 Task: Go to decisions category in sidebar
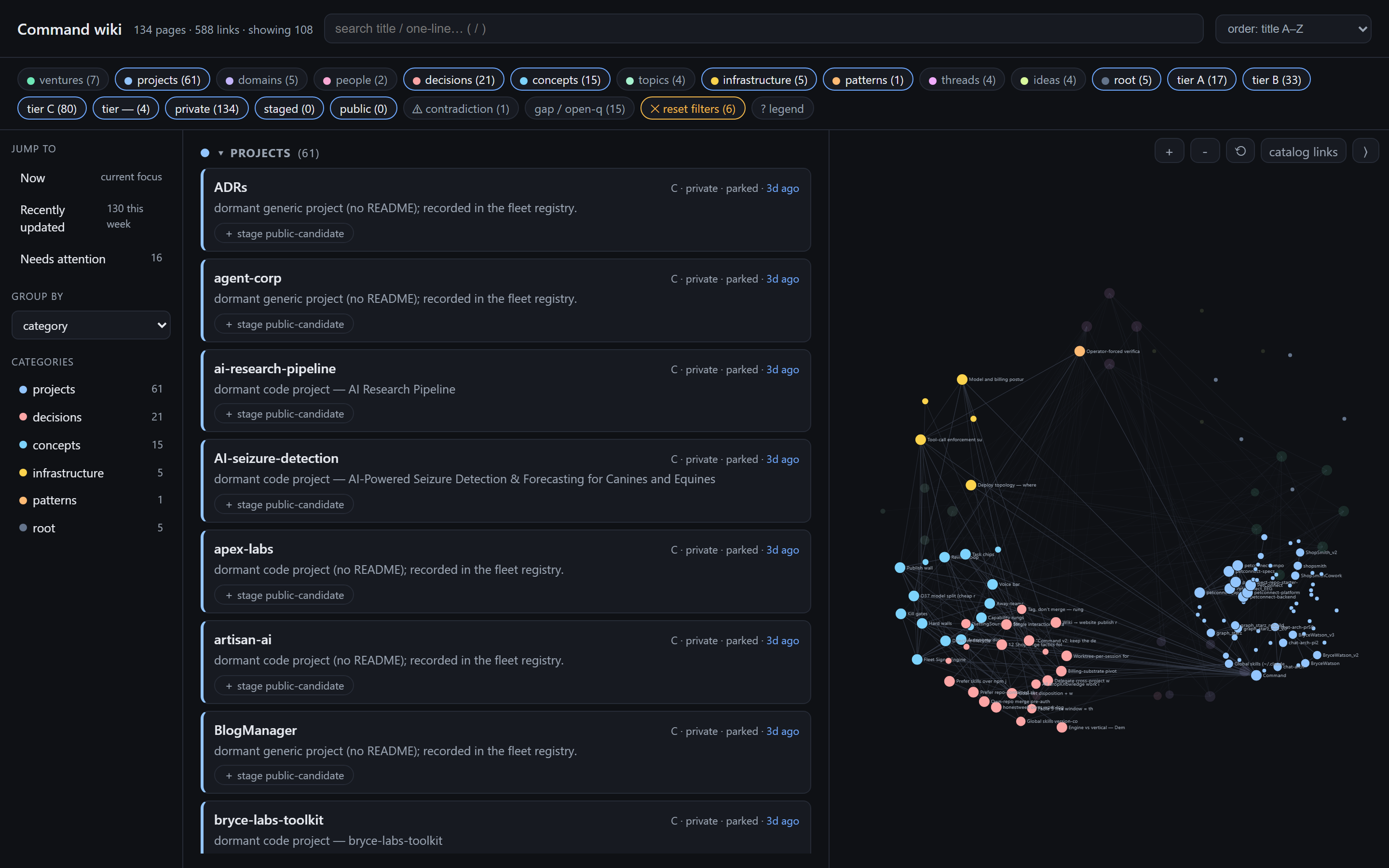91,417
